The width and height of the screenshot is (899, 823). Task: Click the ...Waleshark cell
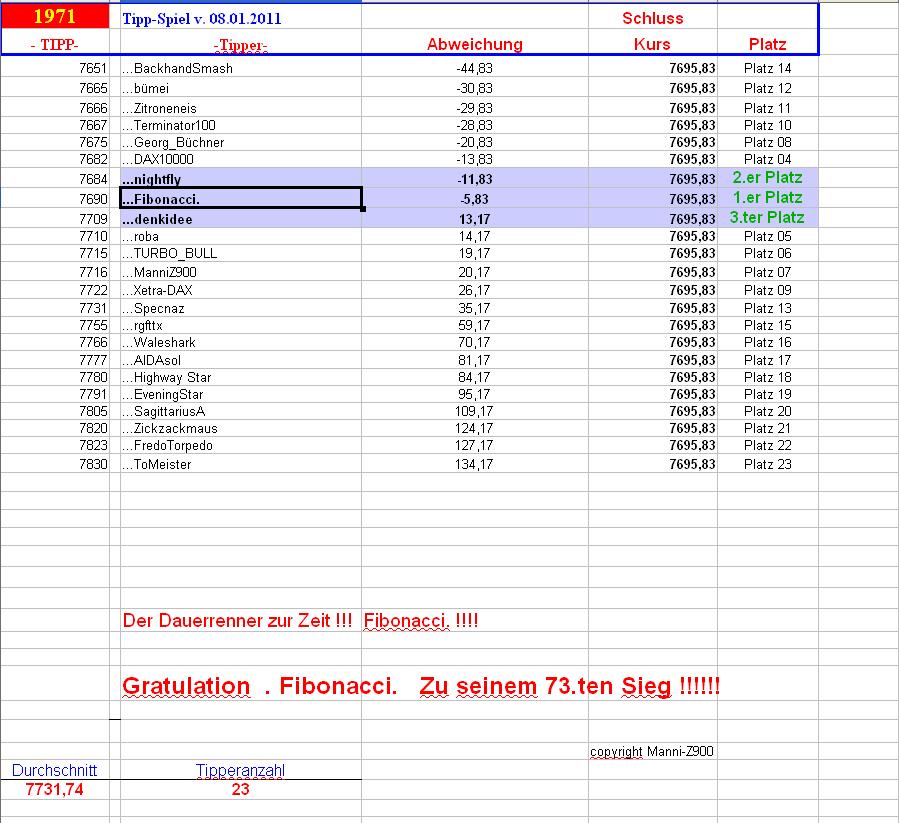[x=240, y=342]
